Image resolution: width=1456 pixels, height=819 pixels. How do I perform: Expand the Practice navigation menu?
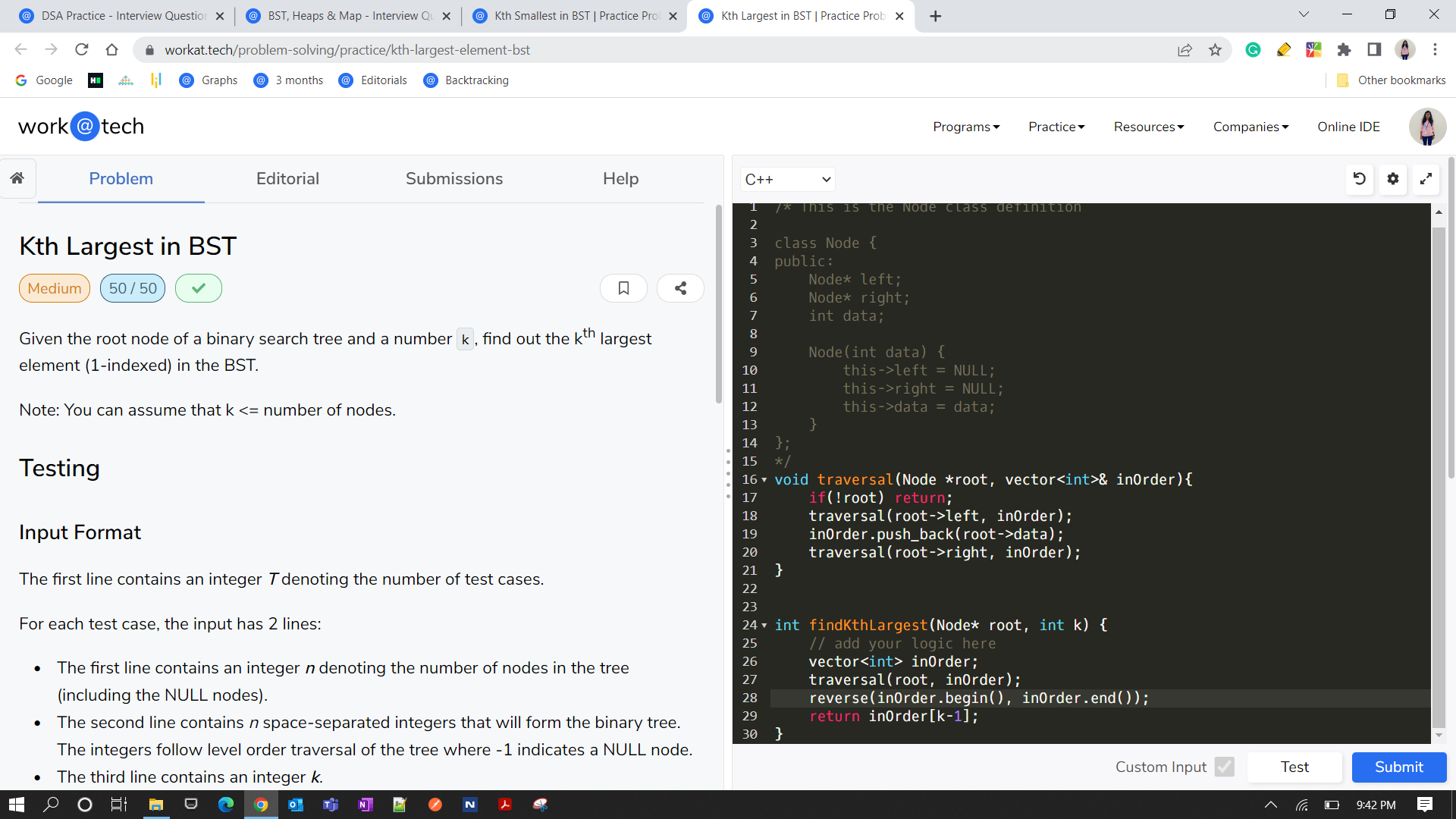(1057, 126)
